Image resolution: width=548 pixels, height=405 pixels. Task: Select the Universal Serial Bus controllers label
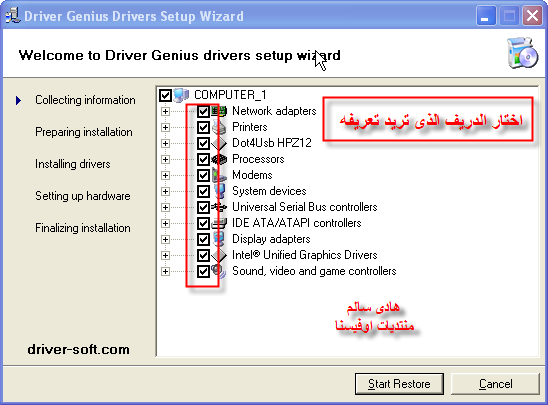tap(304, 207)
